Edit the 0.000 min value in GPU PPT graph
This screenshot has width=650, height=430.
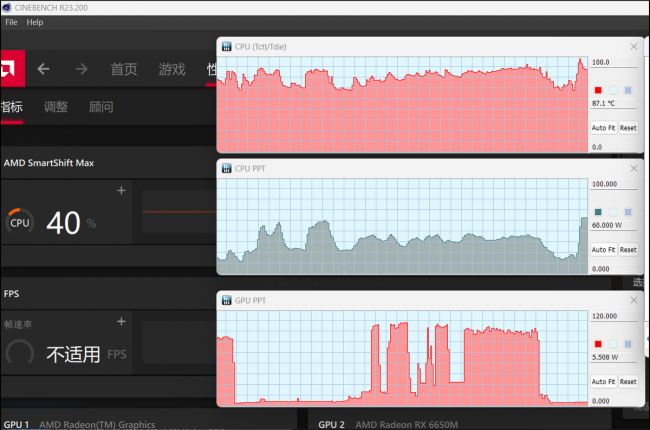614,401
